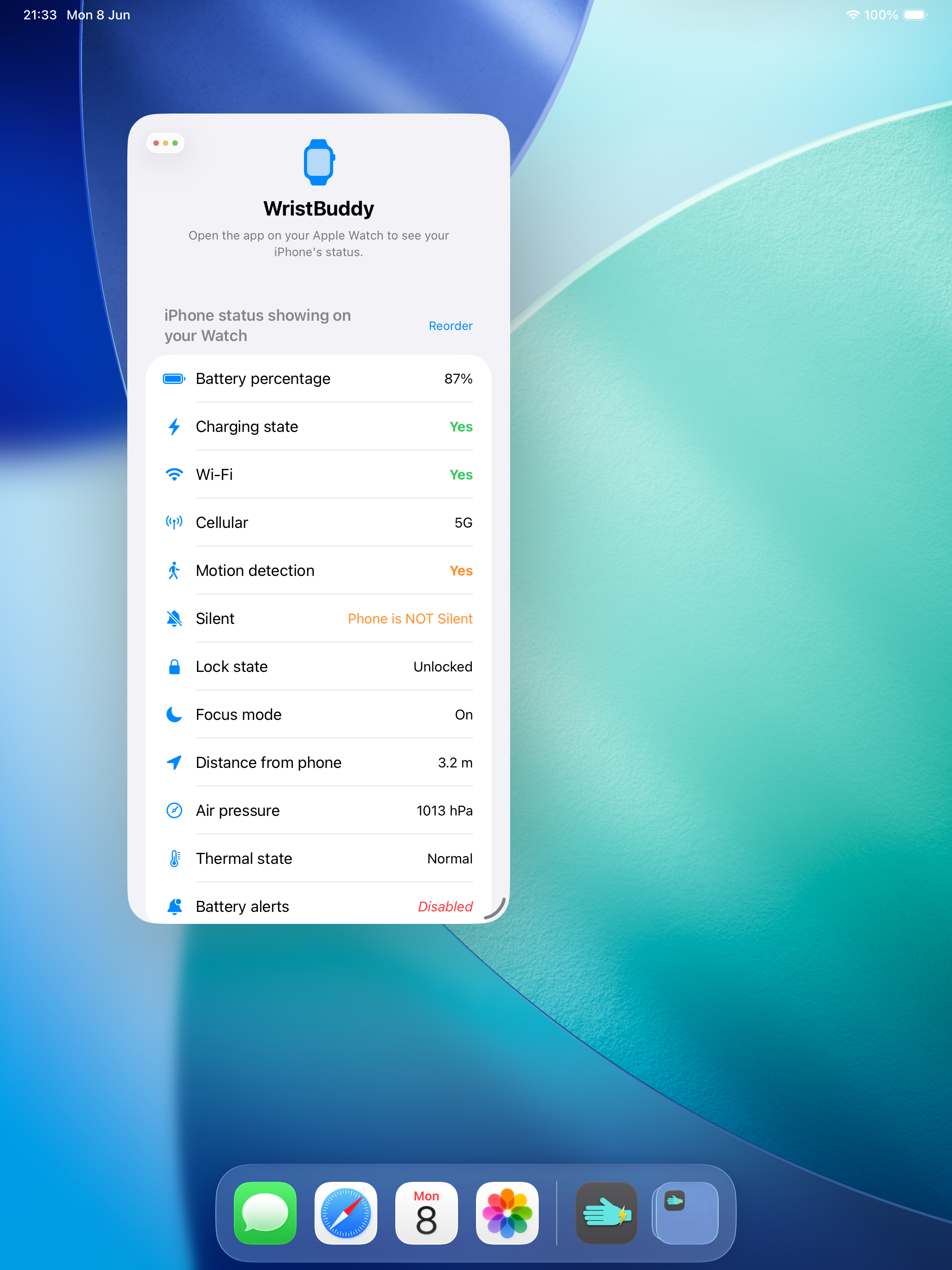
Task: Open Messages from the dock
Action: pos(265,1213)
